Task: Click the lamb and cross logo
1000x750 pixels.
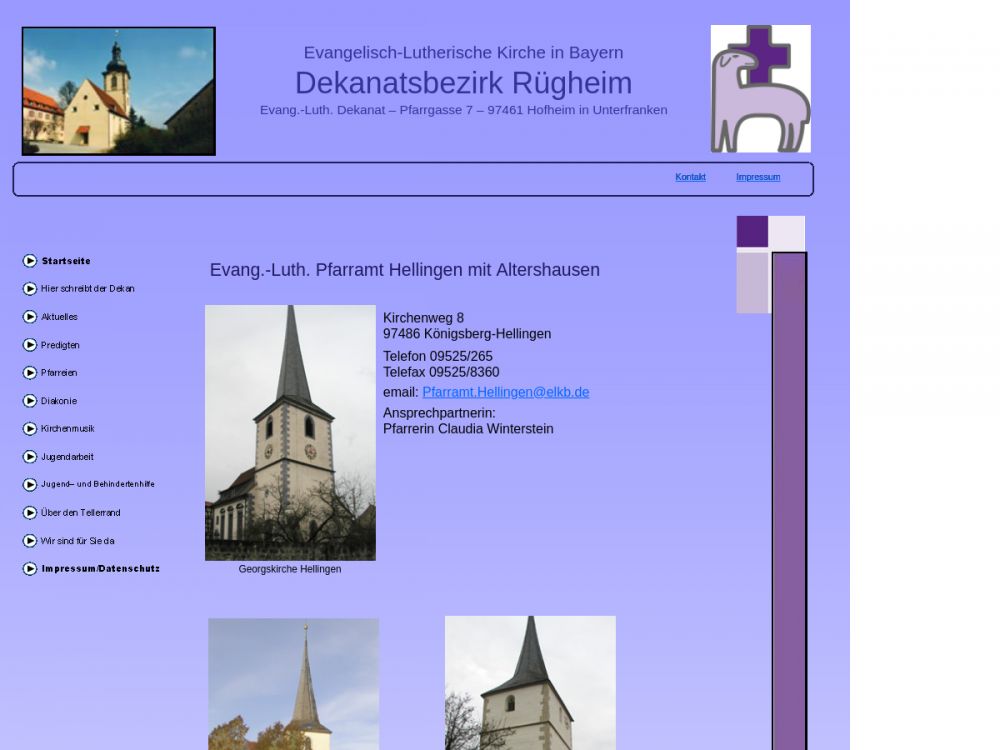Action: pos(760,89)
